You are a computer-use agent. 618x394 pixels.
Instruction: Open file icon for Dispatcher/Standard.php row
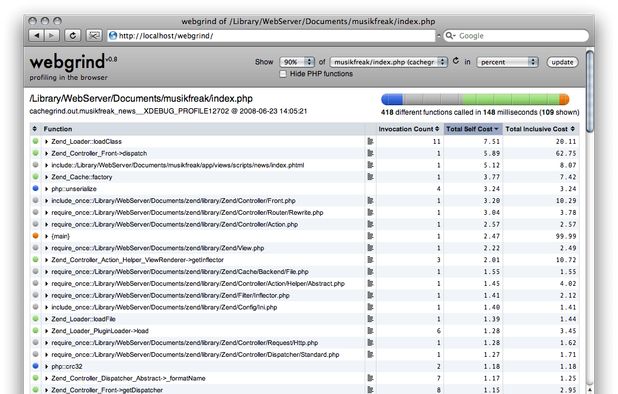[370, 355]
